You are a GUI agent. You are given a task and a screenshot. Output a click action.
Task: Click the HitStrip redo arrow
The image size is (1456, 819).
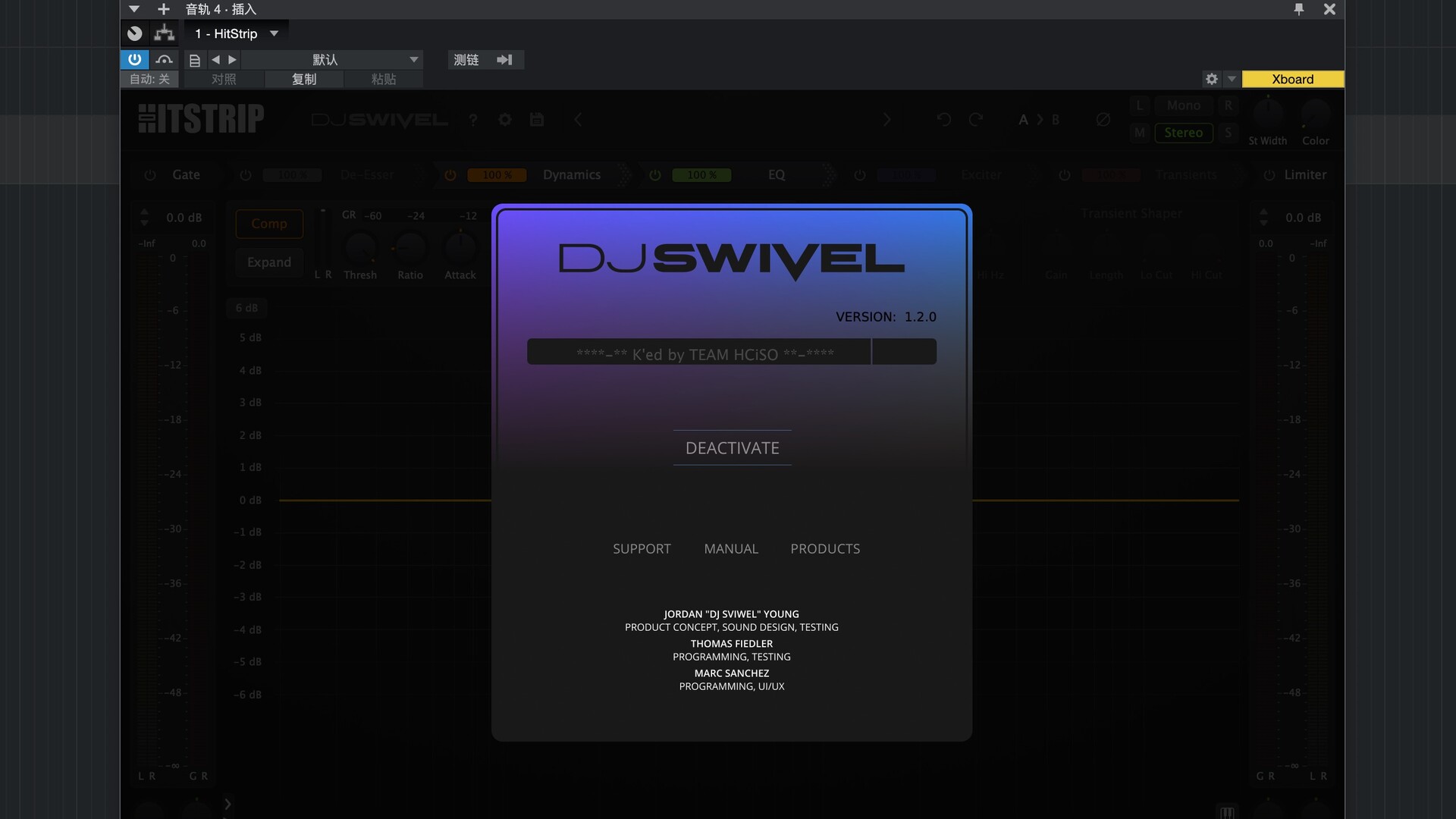(976, 120)
